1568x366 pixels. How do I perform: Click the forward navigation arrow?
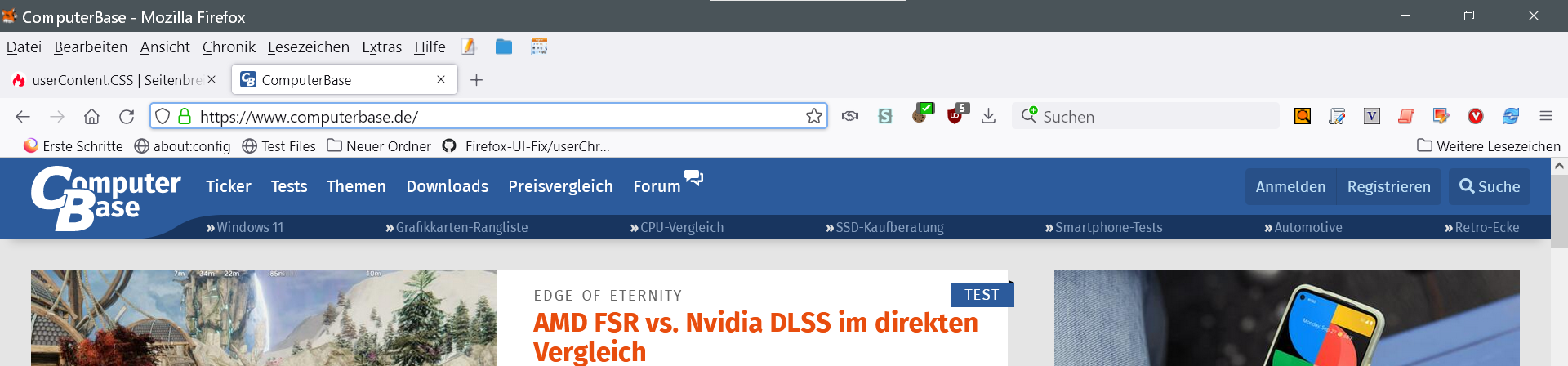(x=57, y=116)
